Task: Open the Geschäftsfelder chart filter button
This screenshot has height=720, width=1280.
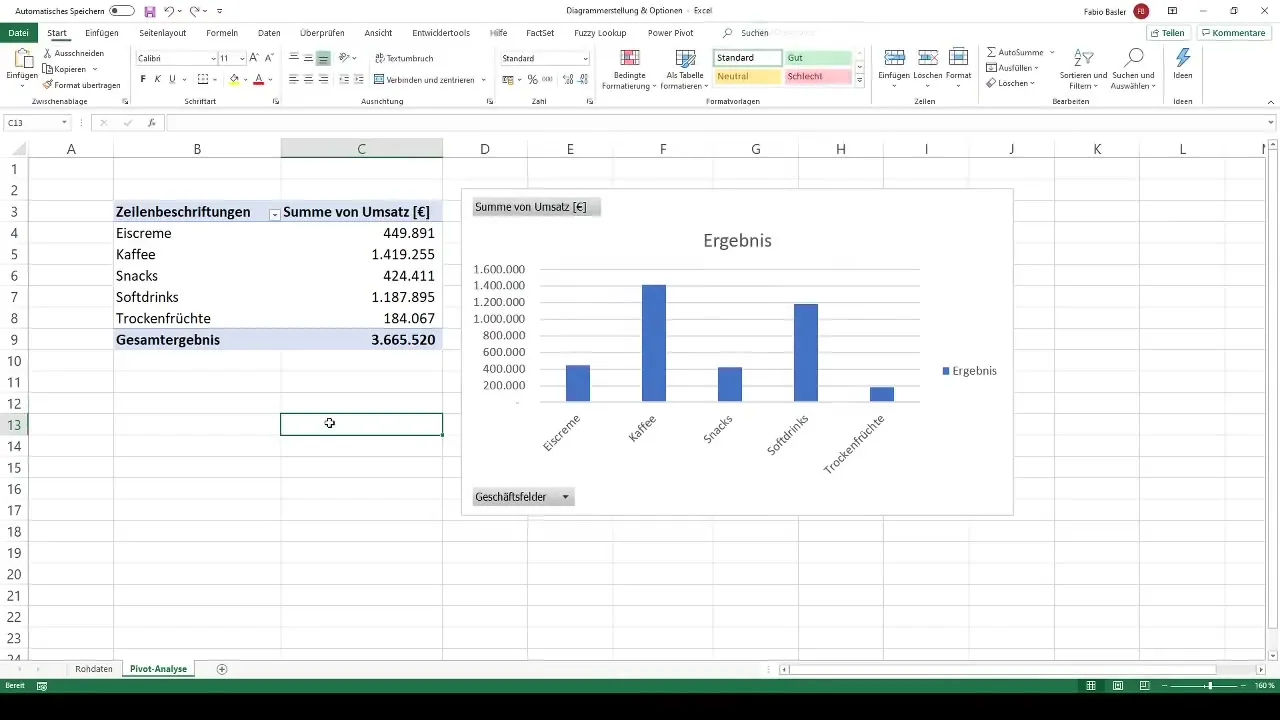Action: coord(523,497)
